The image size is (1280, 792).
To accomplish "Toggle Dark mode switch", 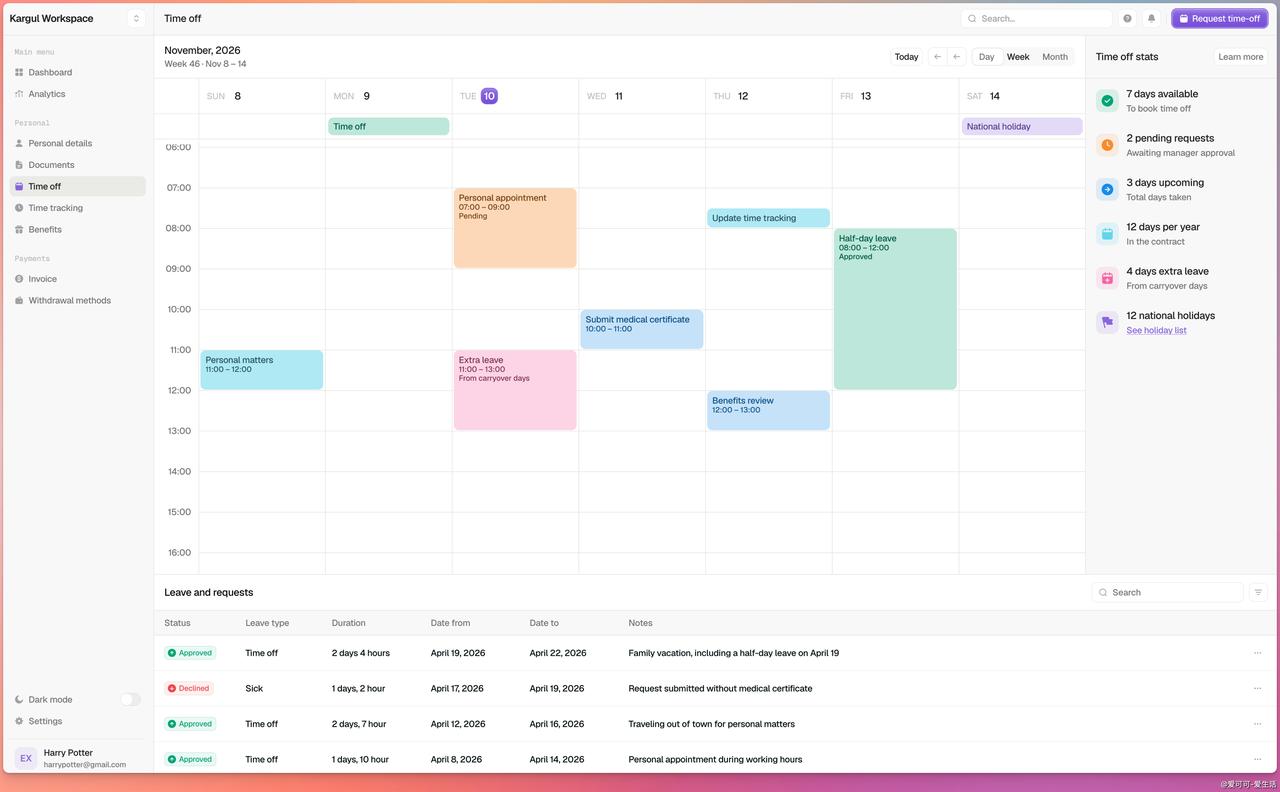I will tap(131, 700).
